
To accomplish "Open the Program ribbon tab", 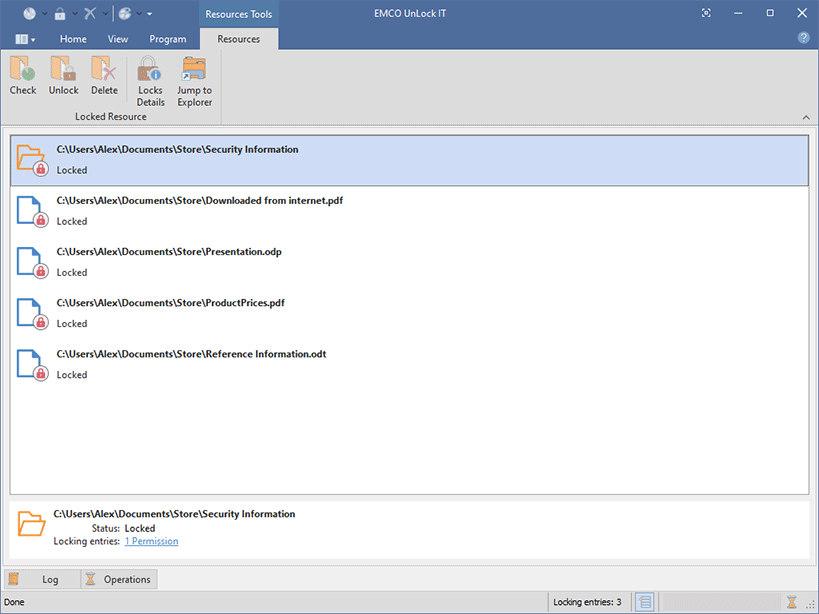I will [167, 39].
